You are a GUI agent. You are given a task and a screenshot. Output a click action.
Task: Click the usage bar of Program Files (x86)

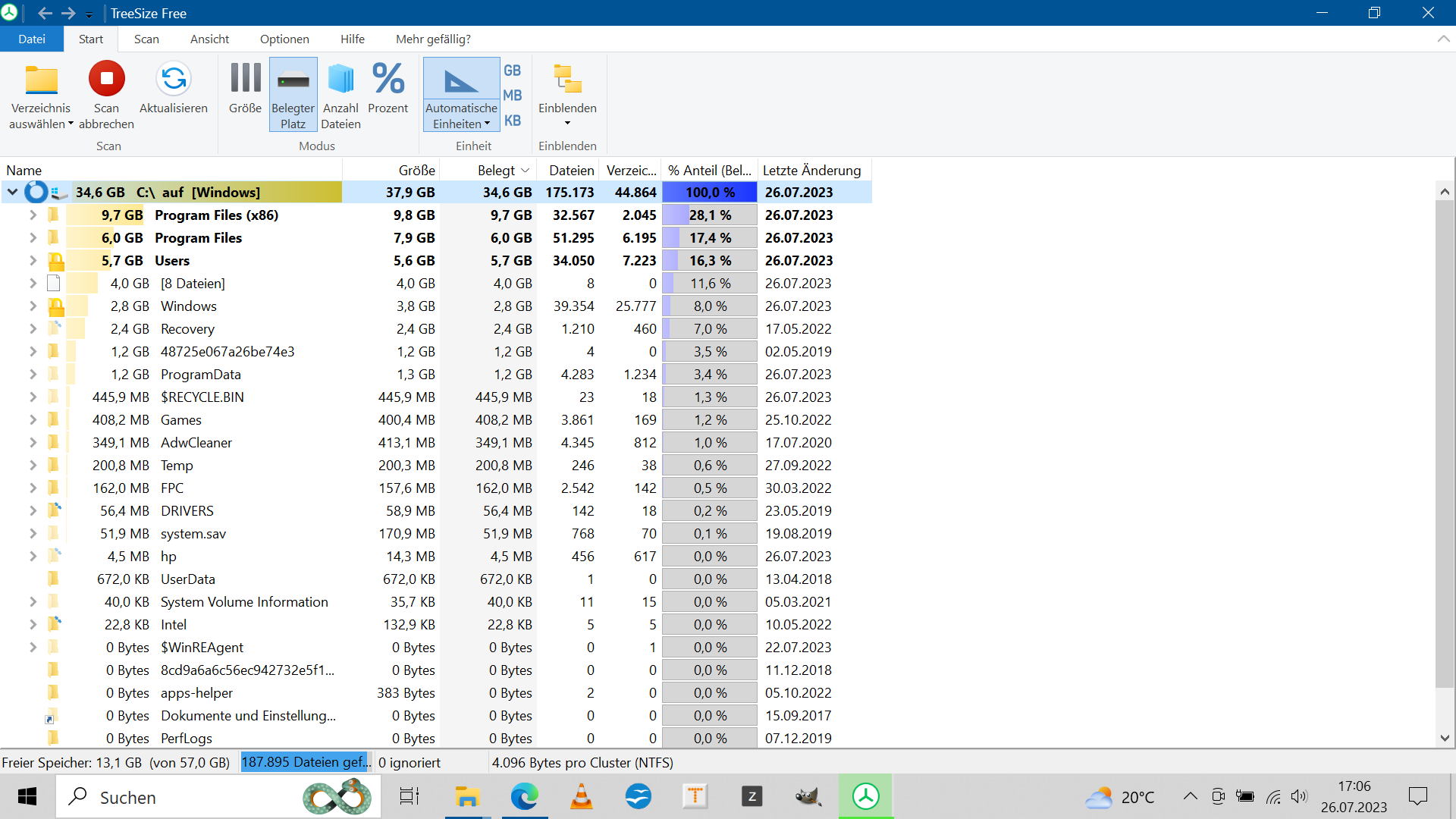pos(709,215)
